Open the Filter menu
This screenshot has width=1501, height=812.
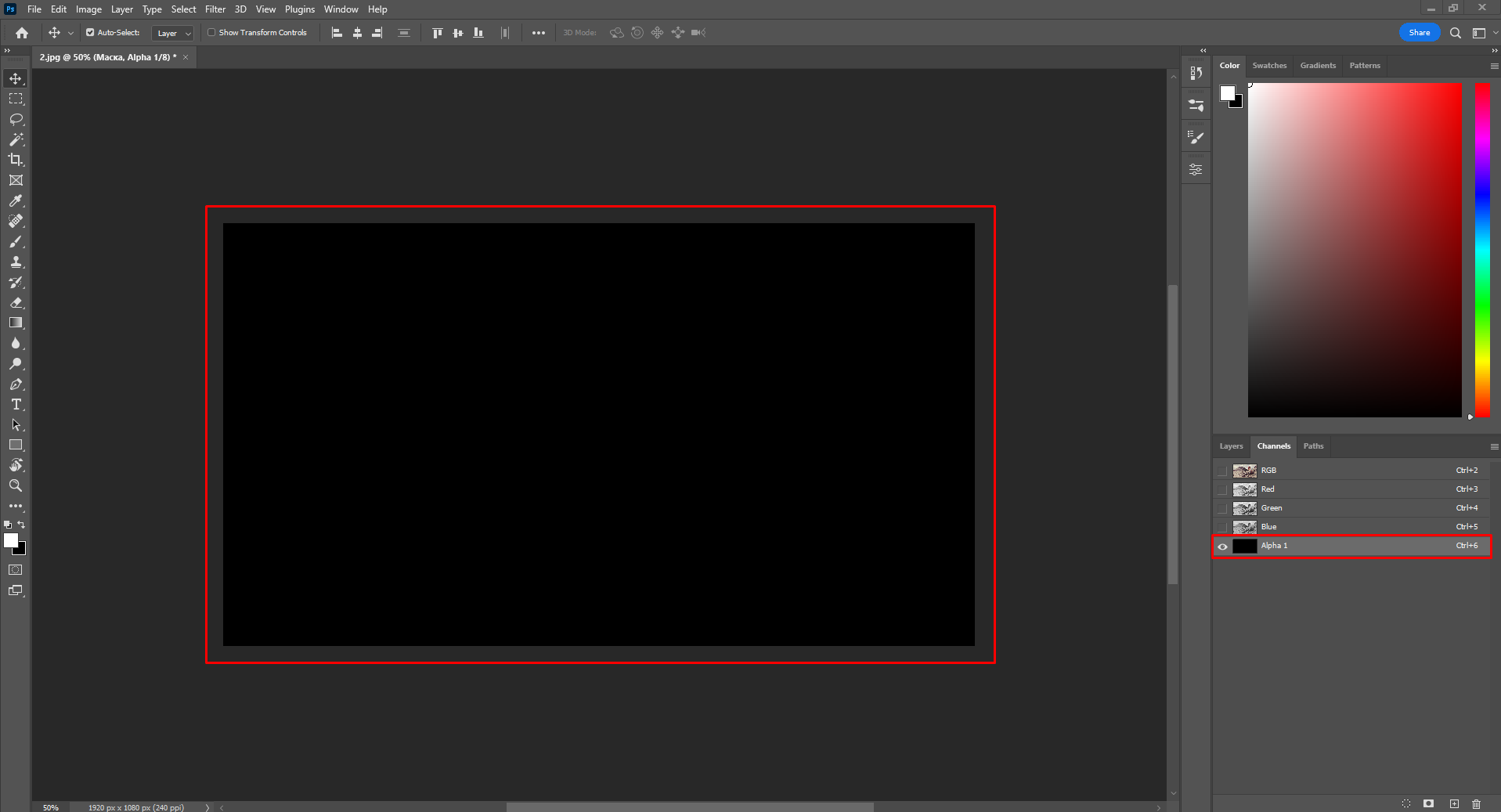click(x=215, y=9)
